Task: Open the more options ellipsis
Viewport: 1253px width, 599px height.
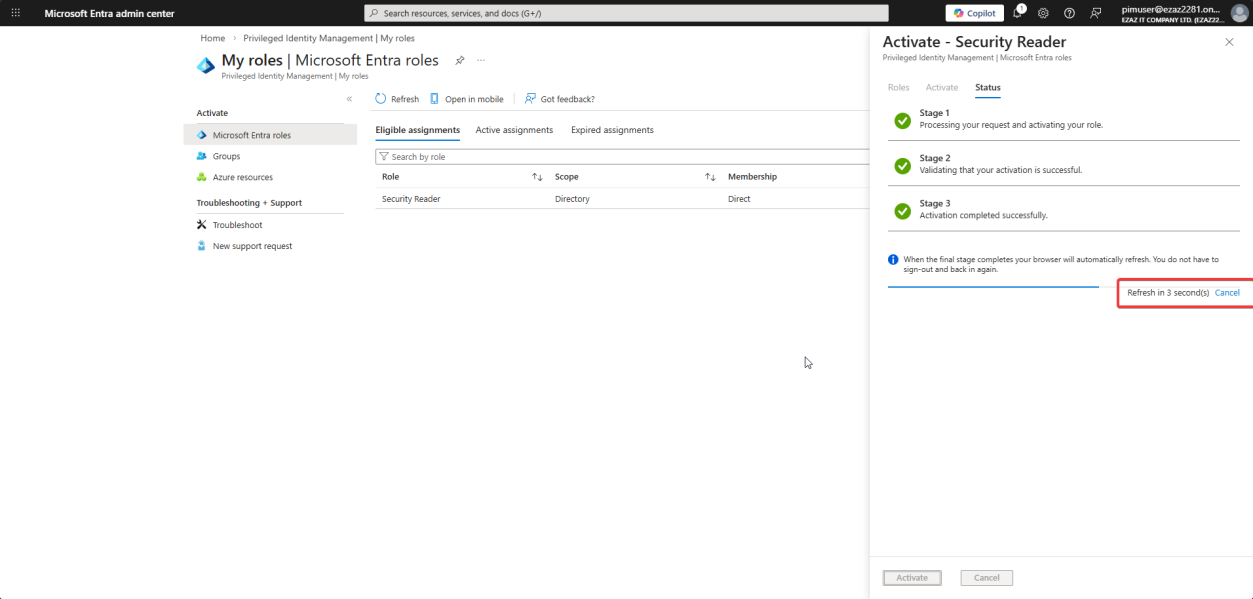Action: coord(481,60)
